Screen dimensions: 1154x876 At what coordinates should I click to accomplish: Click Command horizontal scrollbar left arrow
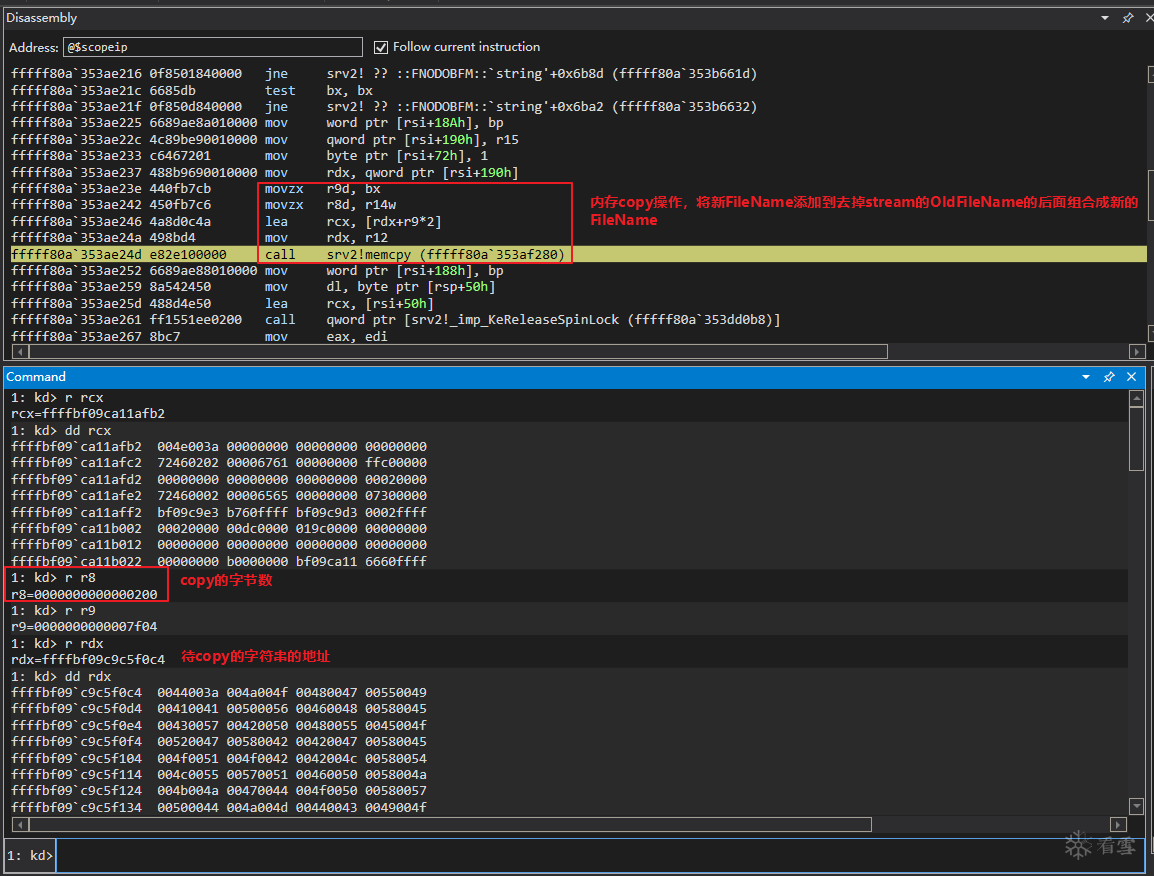click(19, 824)
